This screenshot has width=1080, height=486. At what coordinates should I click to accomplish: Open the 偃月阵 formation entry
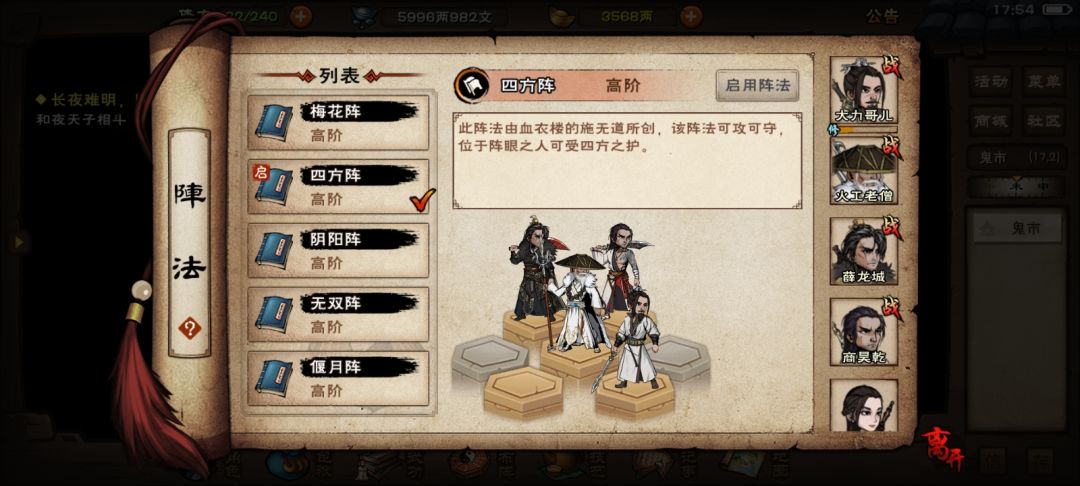click(x=338, y=379)
